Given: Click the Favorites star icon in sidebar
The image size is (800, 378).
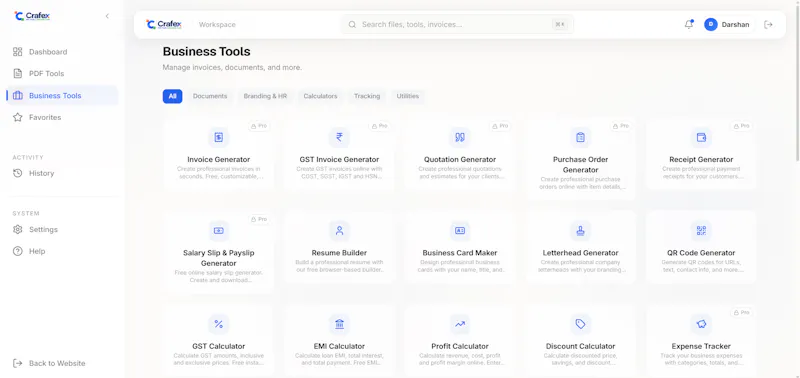Looking at the screenshot, I should [18, 117].
